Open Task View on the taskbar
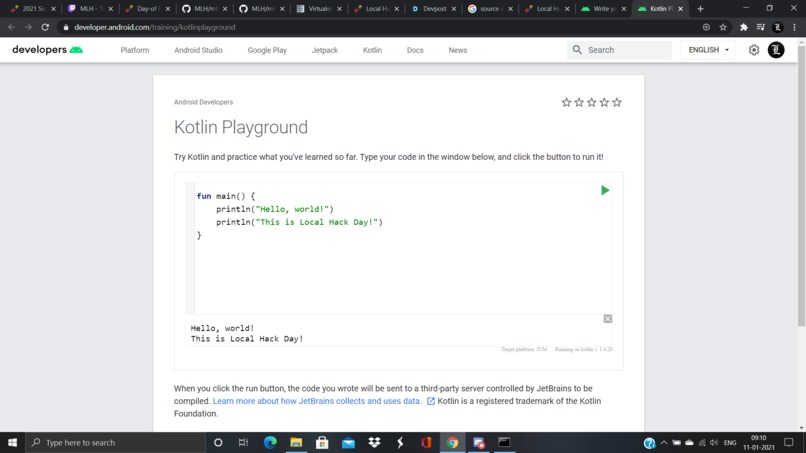806x453 pixels. [x=243, y=442]
